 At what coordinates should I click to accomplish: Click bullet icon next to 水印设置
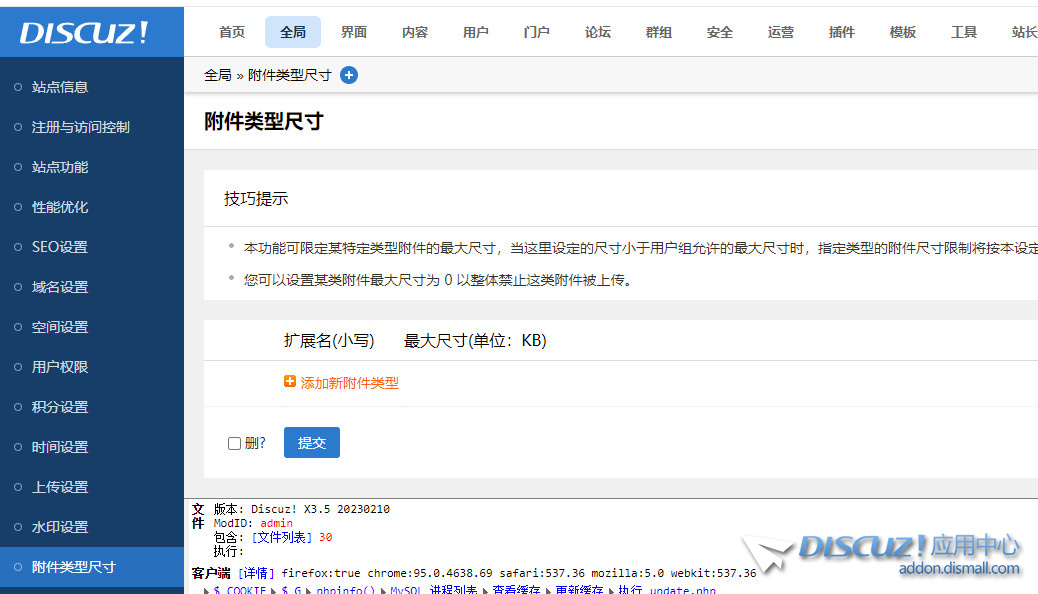click(18, 527)
